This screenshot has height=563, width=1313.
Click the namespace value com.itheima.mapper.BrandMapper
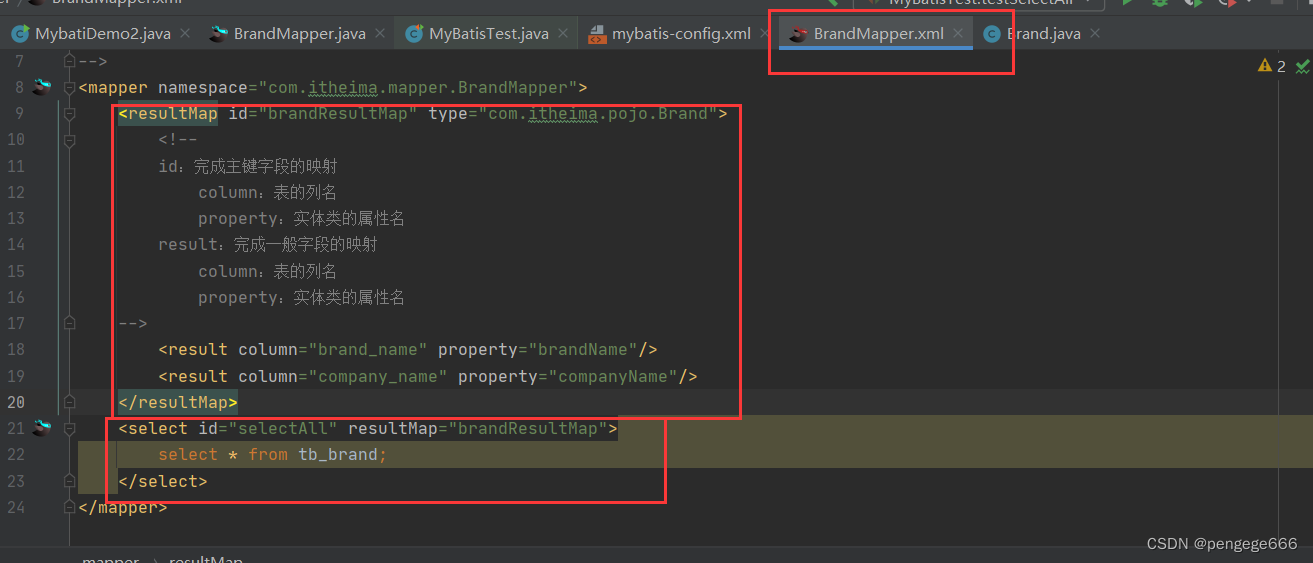pyautogui.click(x=418, y=87)
